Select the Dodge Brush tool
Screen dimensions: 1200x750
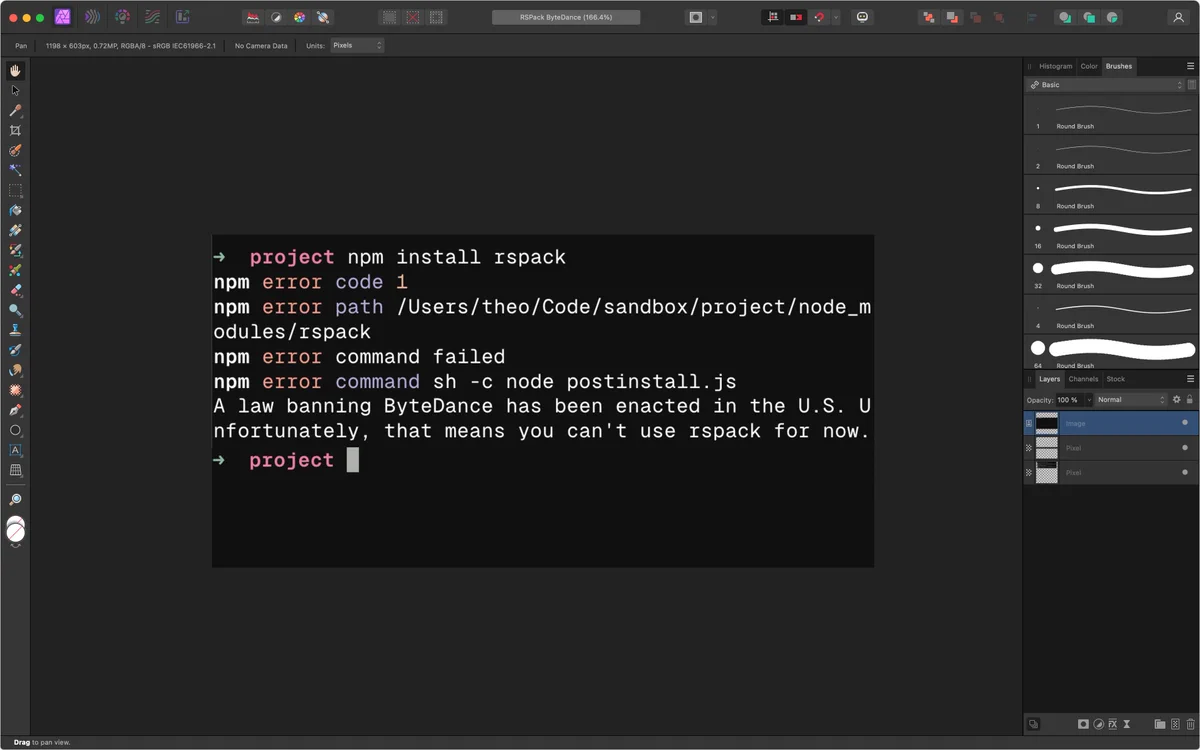click(x=15, y=310)
